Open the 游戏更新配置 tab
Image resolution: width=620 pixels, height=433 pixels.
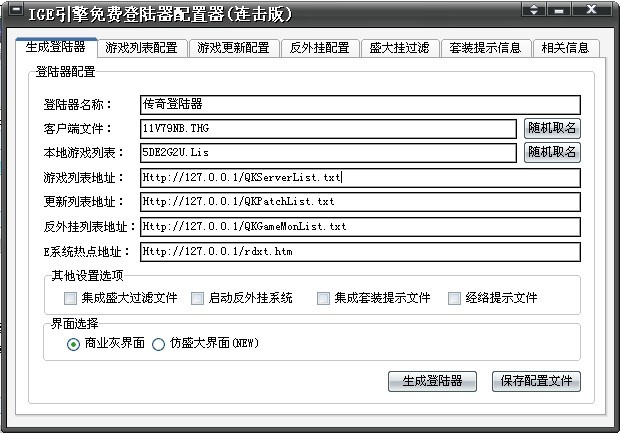pyautogui.click(x=233, y=48)
